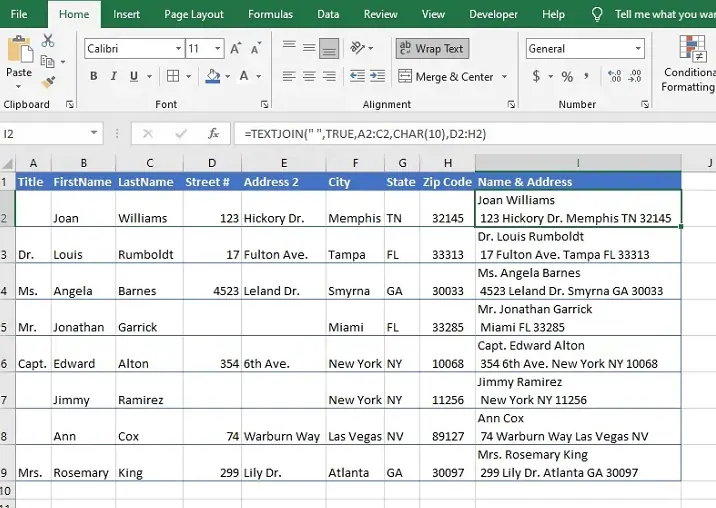Image resolution: width=716 pixels, height=508 pixels.
Task: Click the Percent Style icon
Action: (567, 77)
